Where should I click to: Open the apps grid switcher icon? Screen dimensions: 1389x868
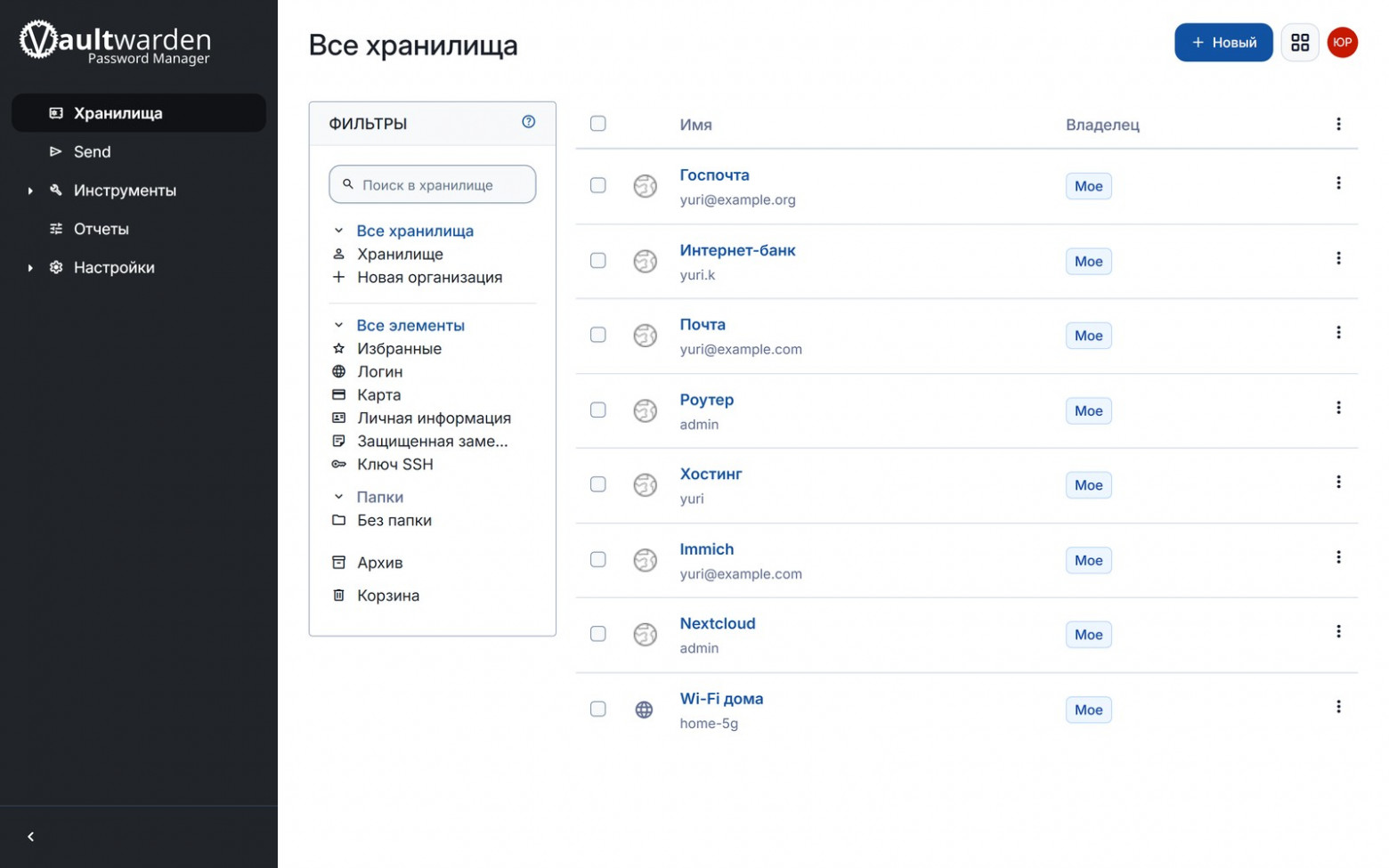(1299, 43)
